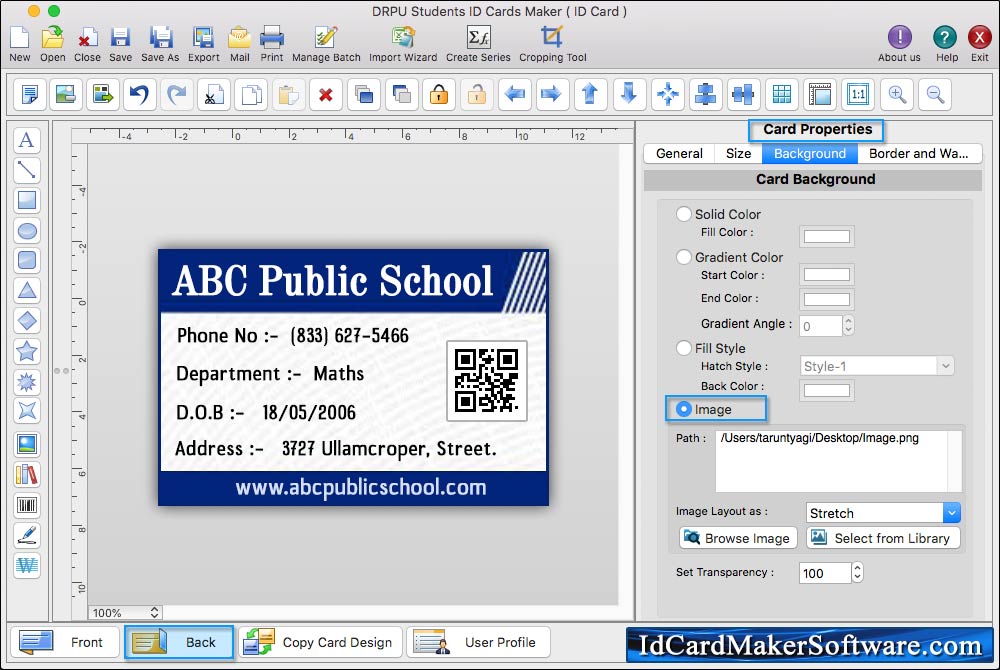Click the Browse Image button
The image size is (1000, 670).
point(738,538)
